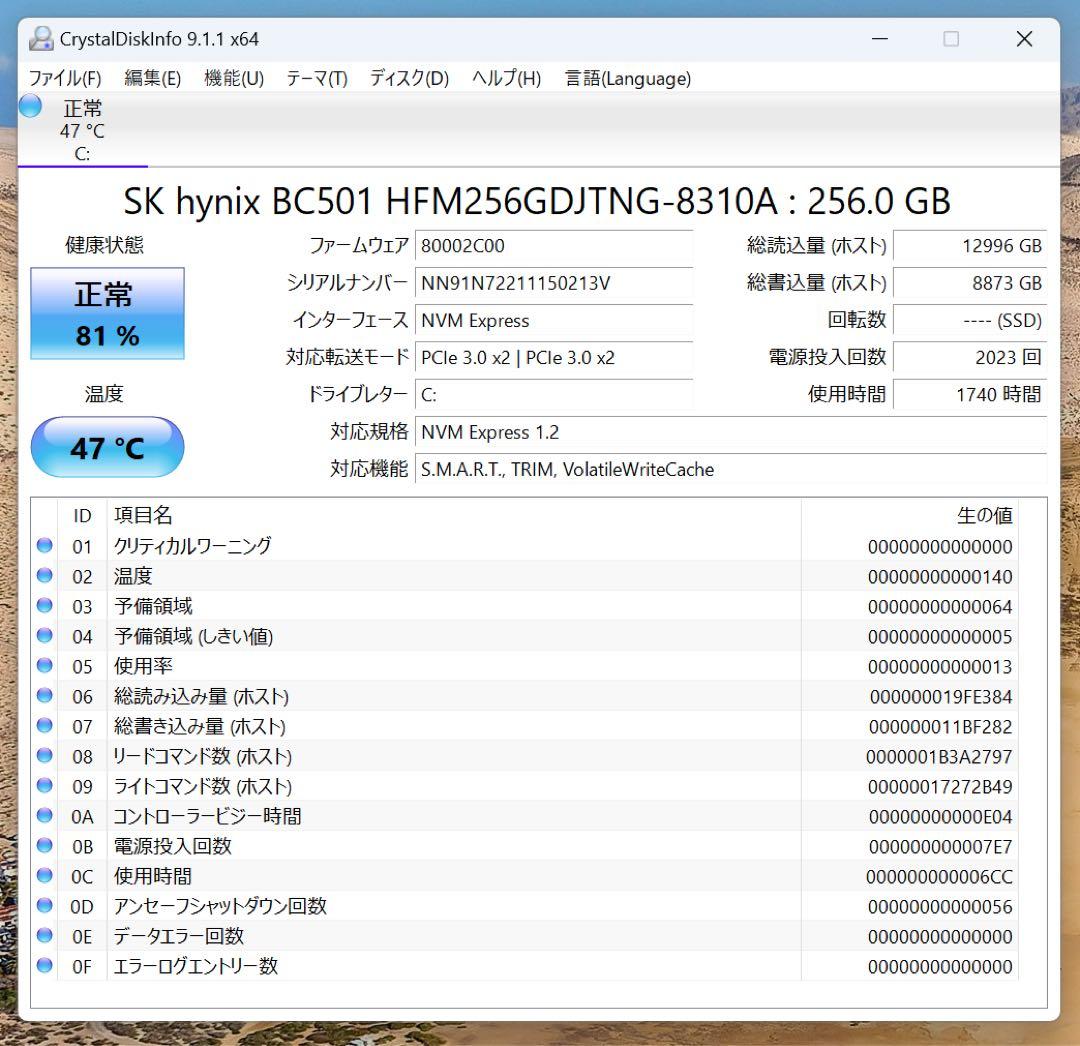
Task: Select the クリティカルワーニング attribute name
Action: [x=193, y=546]
